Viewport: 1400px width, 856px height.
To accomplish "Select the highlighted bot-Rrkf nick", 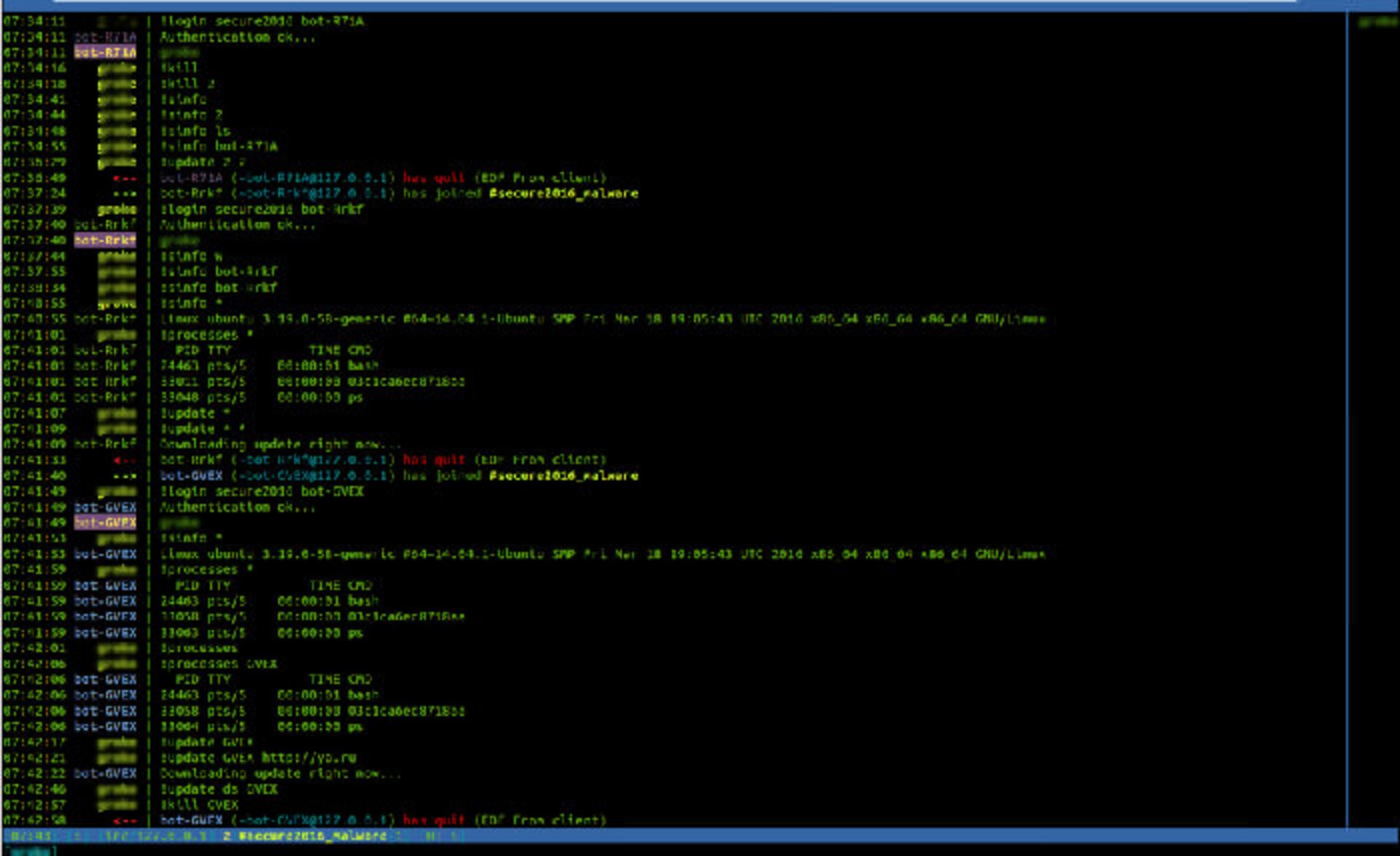I will tap(105, 241).
